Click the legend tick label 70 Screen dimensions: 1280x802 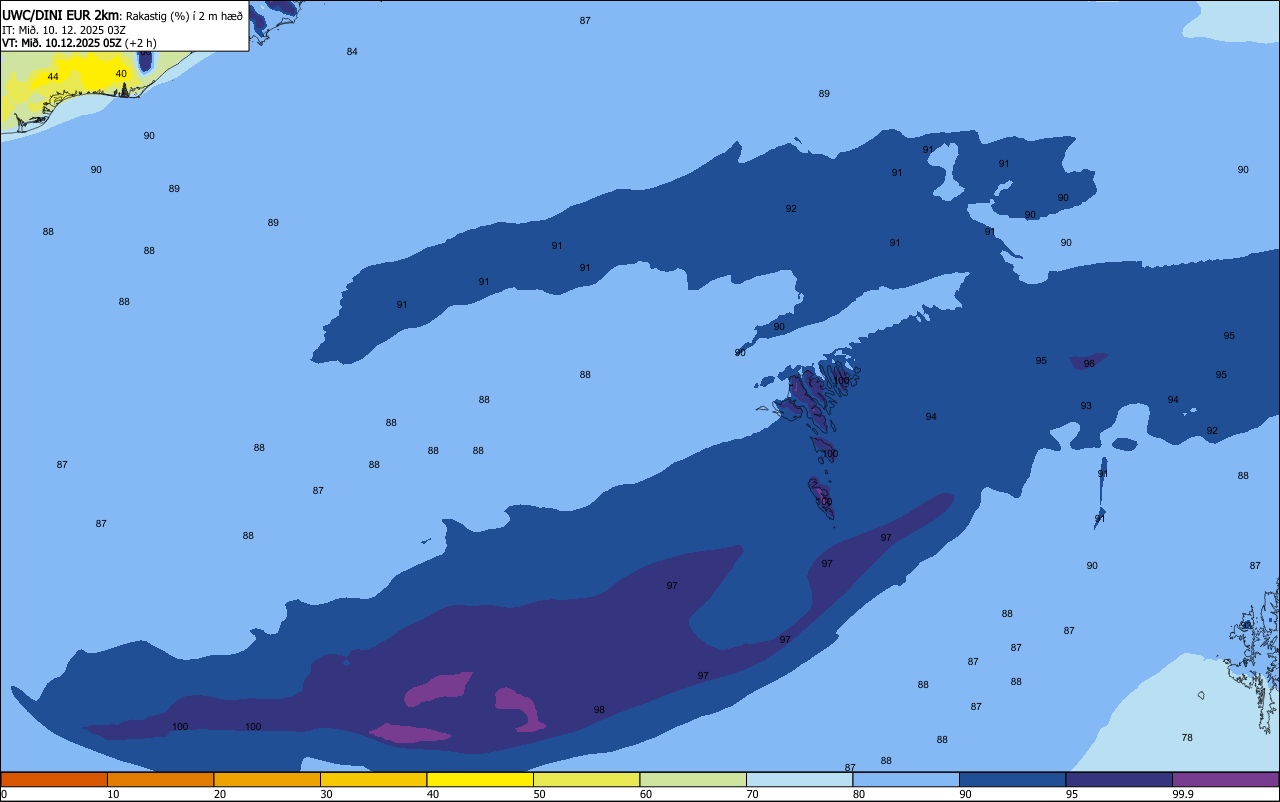752,794
